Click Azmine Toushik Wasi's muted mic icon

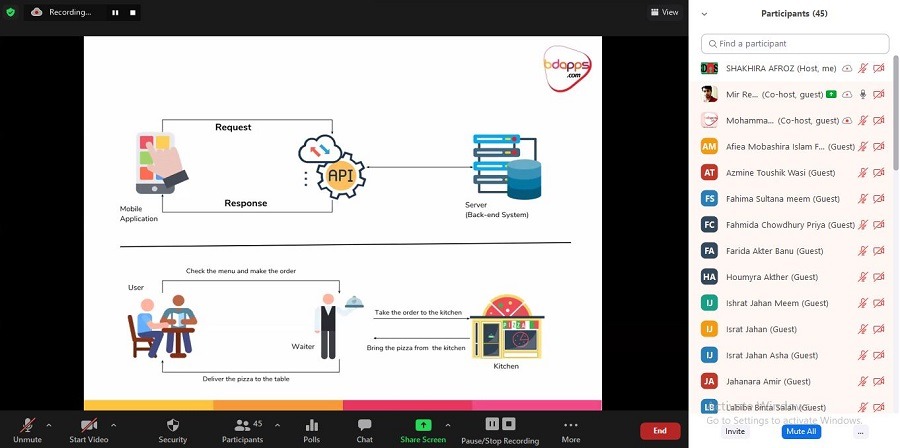(x=863, y=173)
